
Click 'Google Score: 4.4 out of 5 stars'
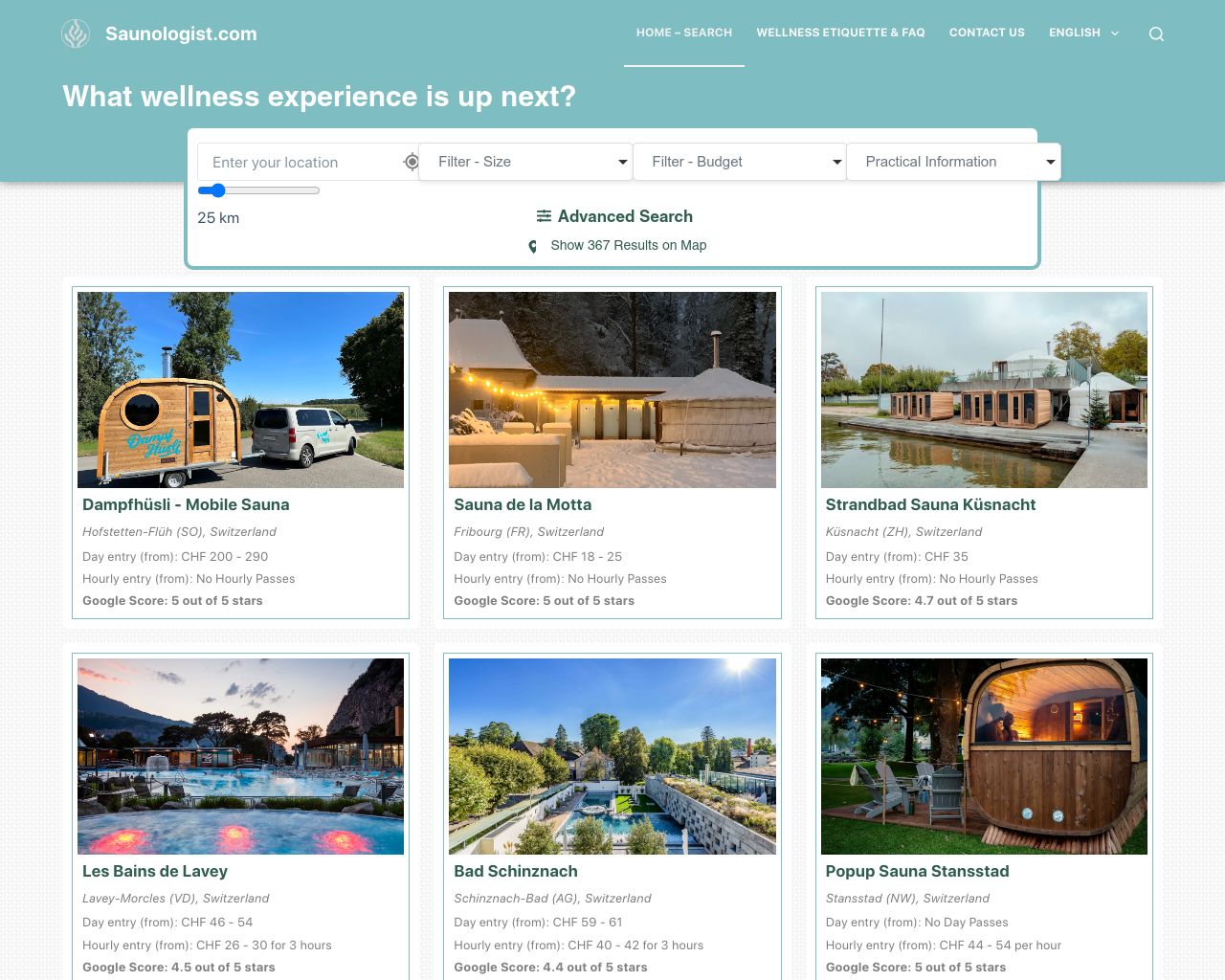550,968
